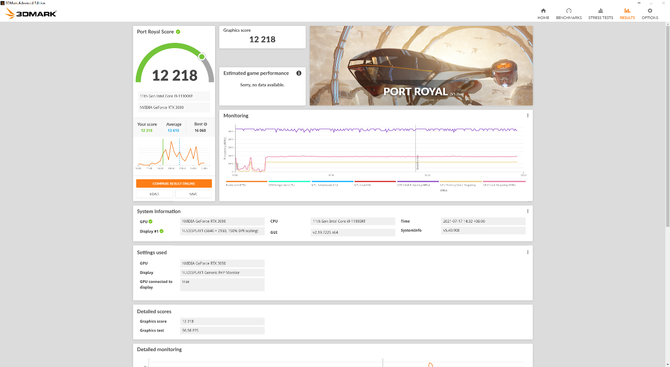Open the System information three-dot menu
The image size is (670, 367).
(x=527, y=211)
